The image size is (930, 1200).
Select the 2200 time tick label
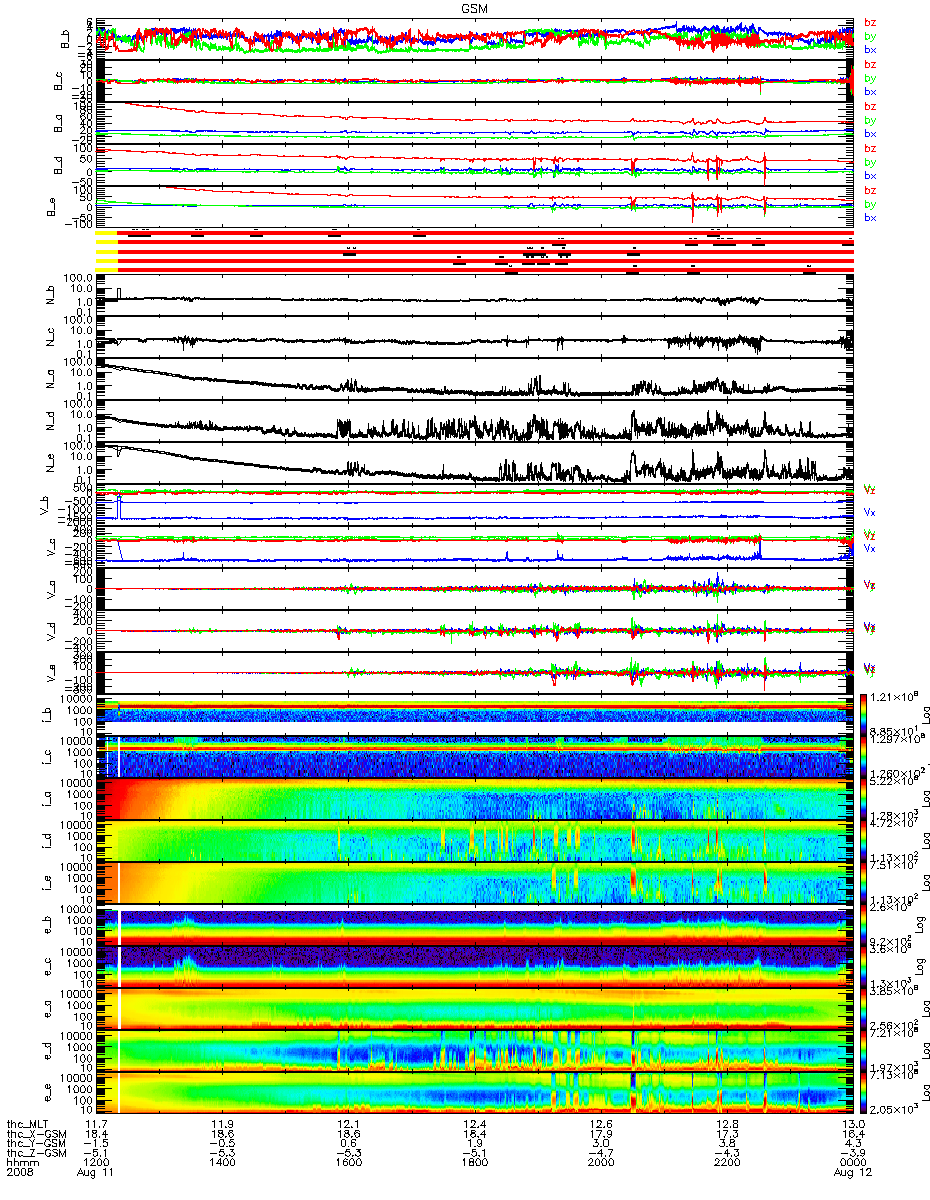click(x=726, y=1160)
